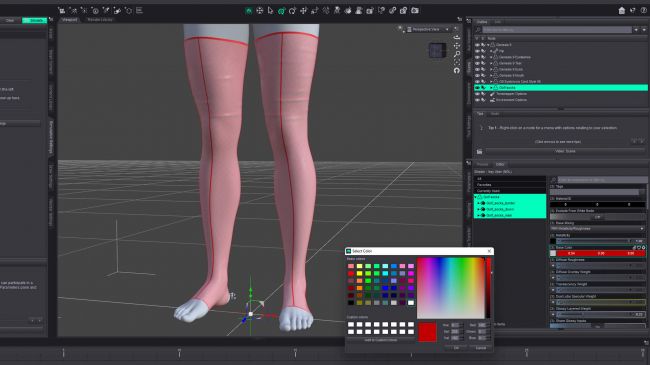Toggle selectable arrow for Genesis 9 node
Viewport: 650px width, 365px height.
[x=483, y=45]
